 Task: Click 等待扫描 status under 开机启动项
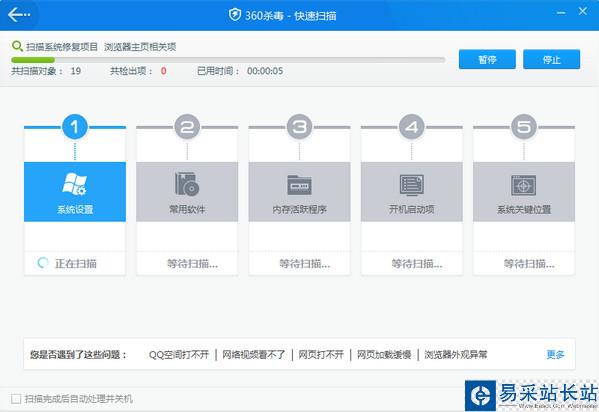tap(417, 263)
